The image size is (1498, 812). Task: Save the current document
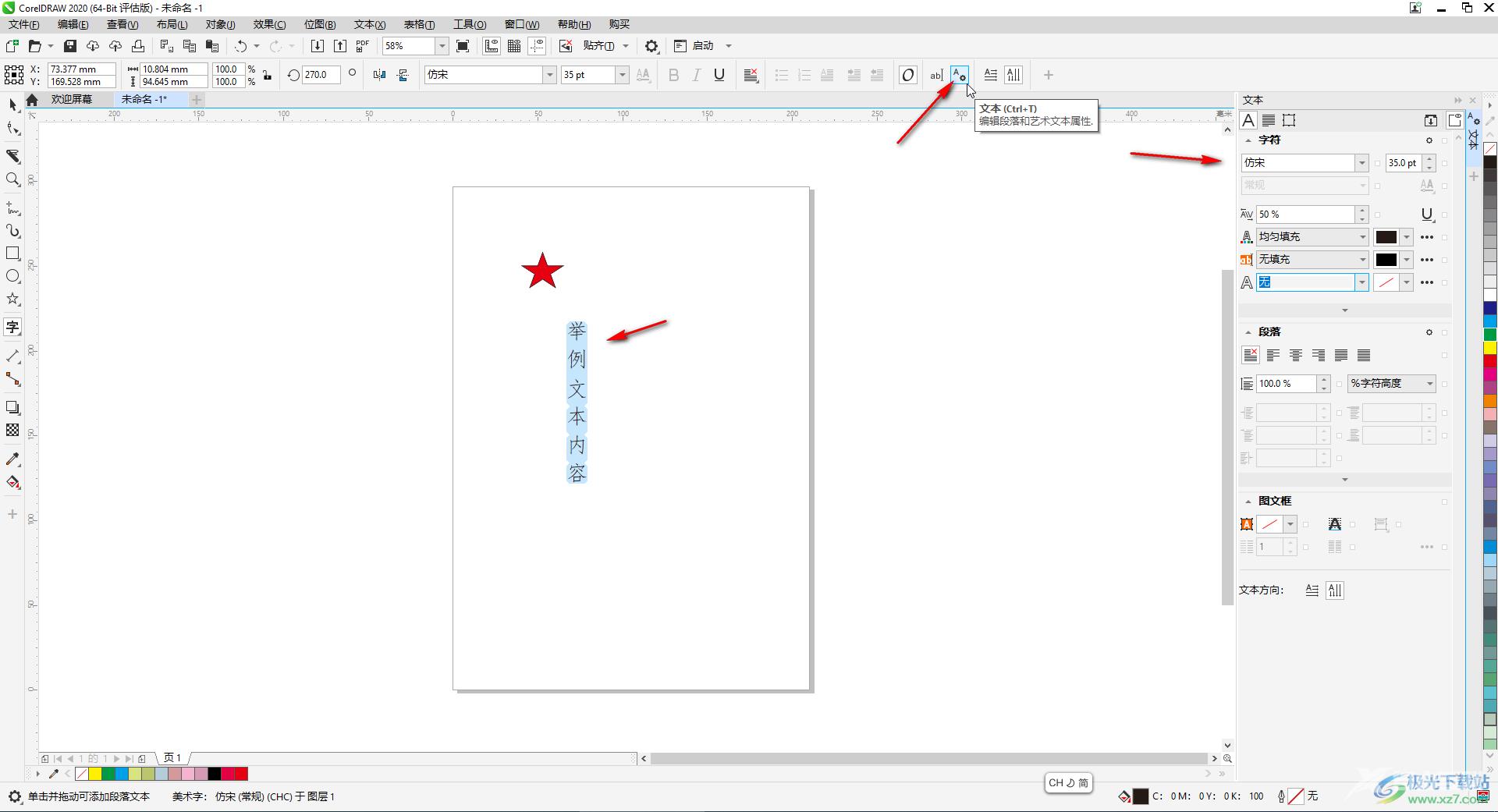pyautogui.click(x=70, y=46)
